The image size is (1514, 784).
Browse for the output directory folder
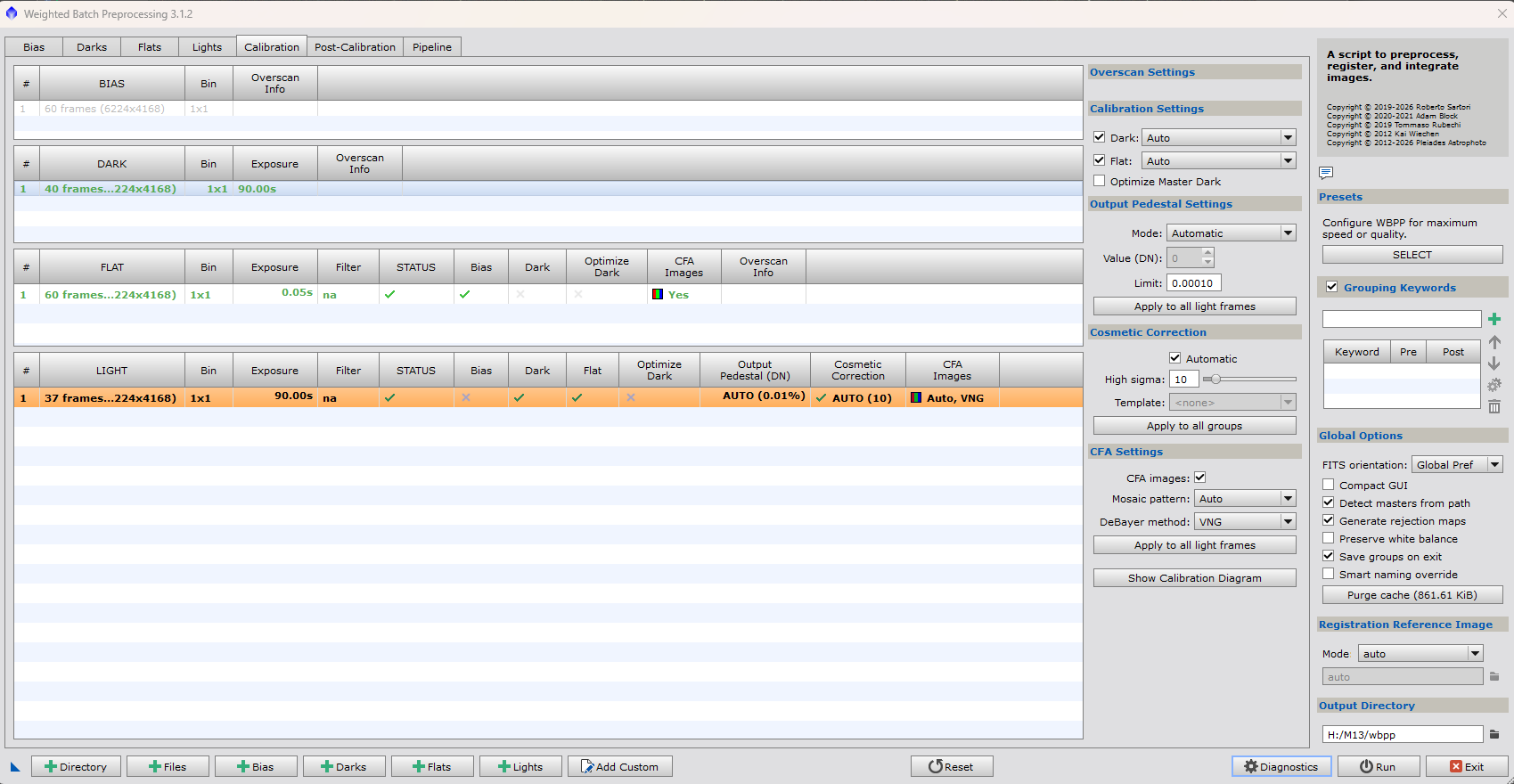[x=1494, y=735]
